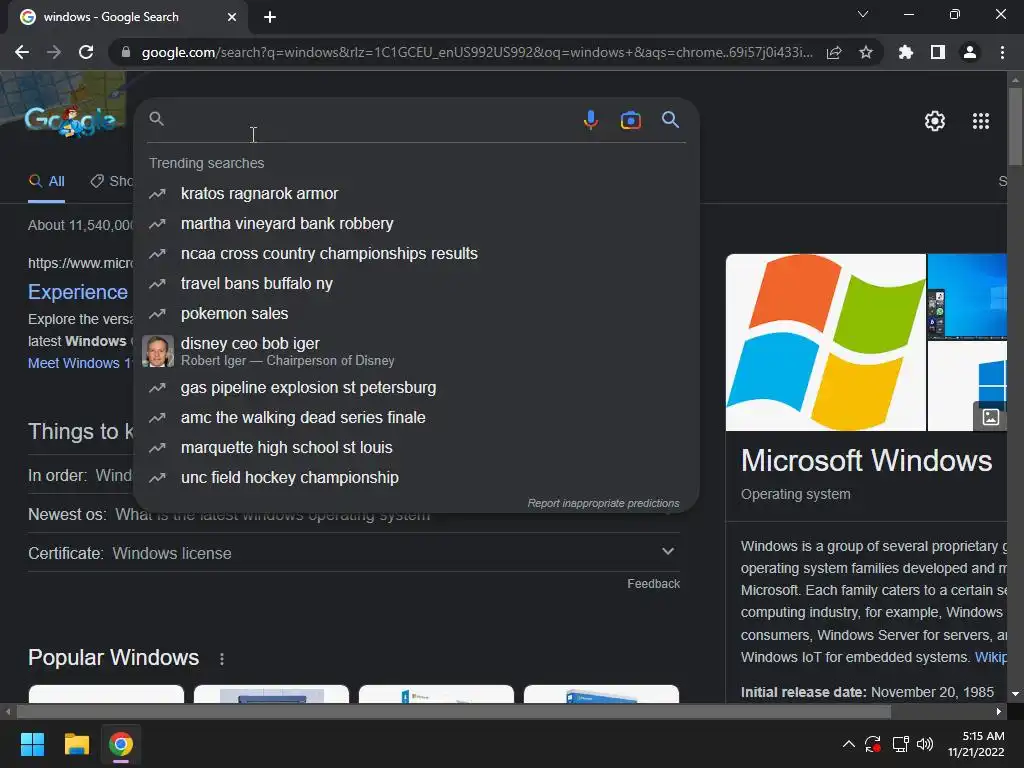Screen dimensions: 1024x768
Task: Open the Chrome profile avatar
Action: point(970,52)
